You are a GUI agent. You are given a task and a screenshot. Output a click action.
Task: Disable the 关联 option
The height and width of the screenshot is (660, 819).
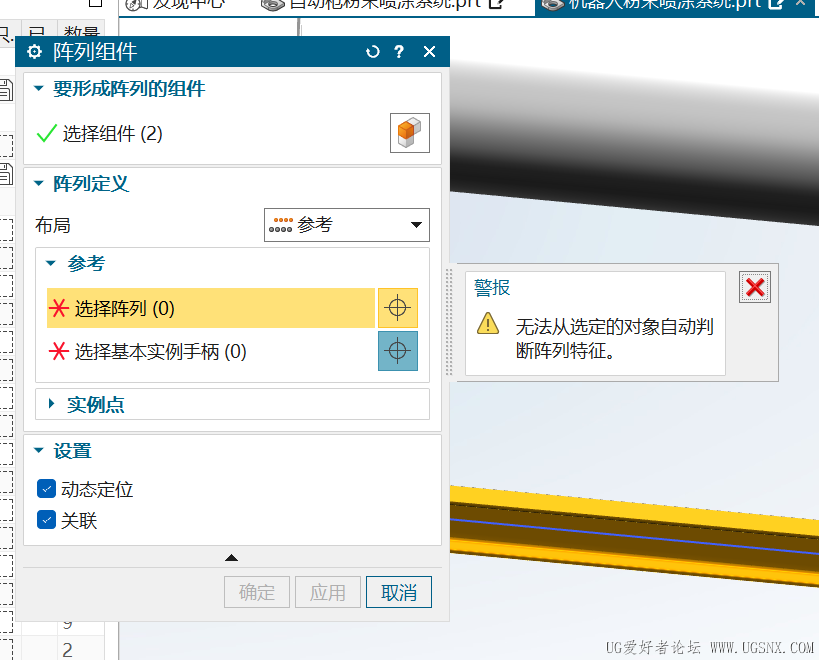[45, 519]
